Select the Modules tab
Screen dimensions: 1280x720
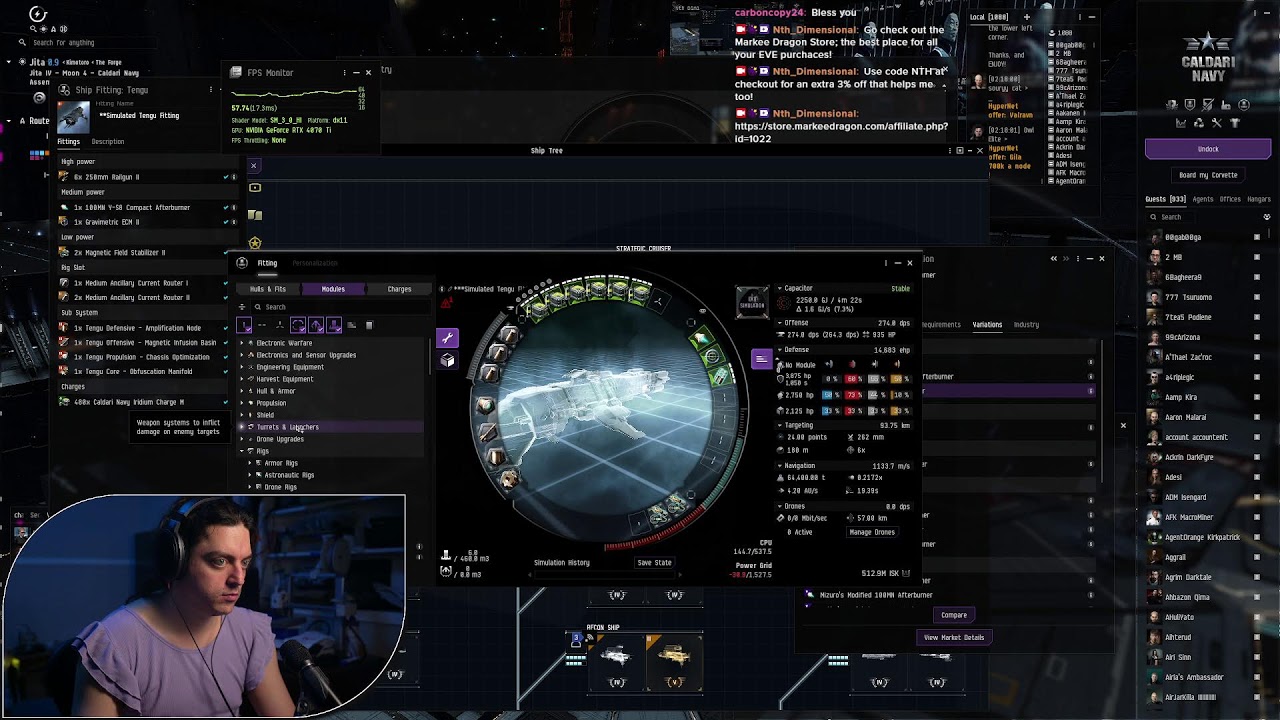pyautogui.click(x=333, y=289)
